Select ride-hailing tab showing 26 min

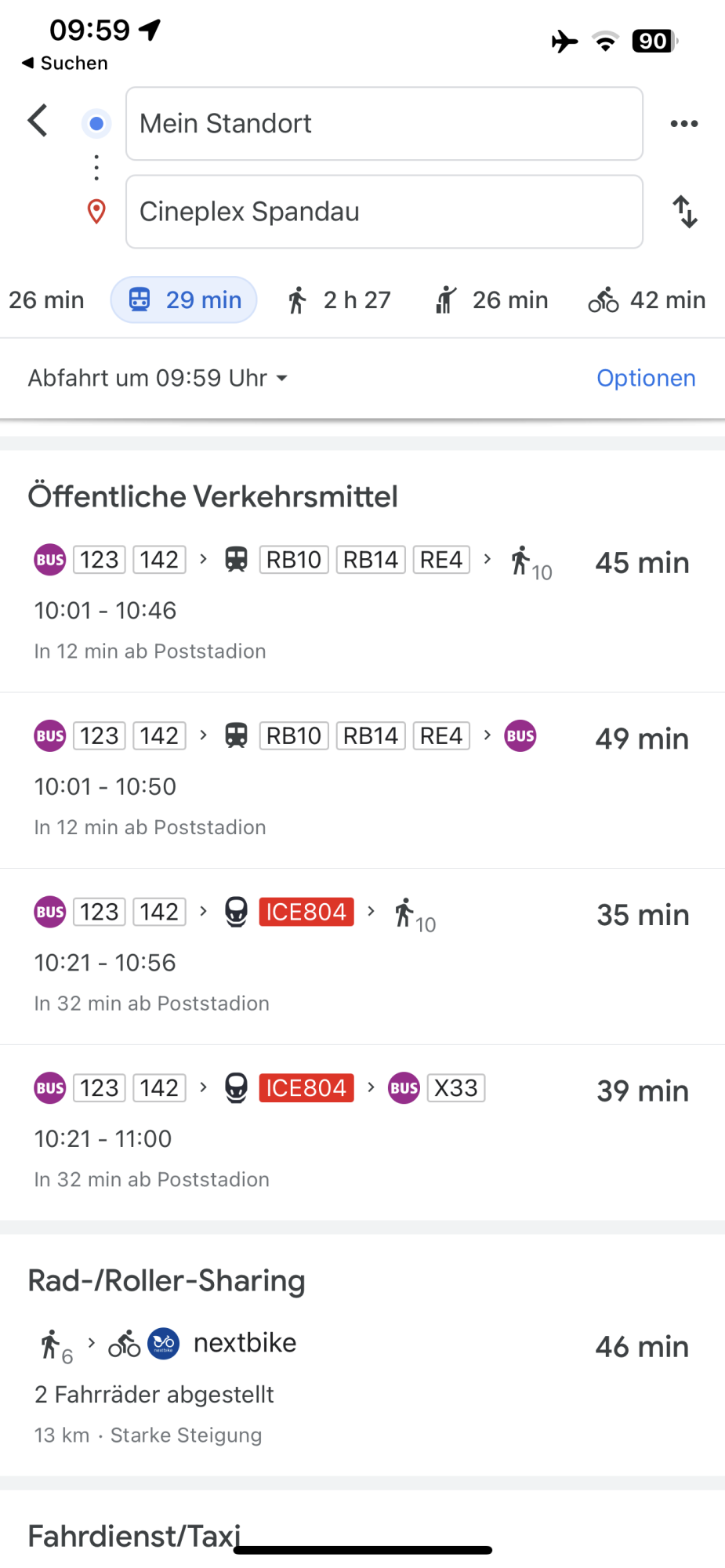pyautogui.click(x=492, y=300)
